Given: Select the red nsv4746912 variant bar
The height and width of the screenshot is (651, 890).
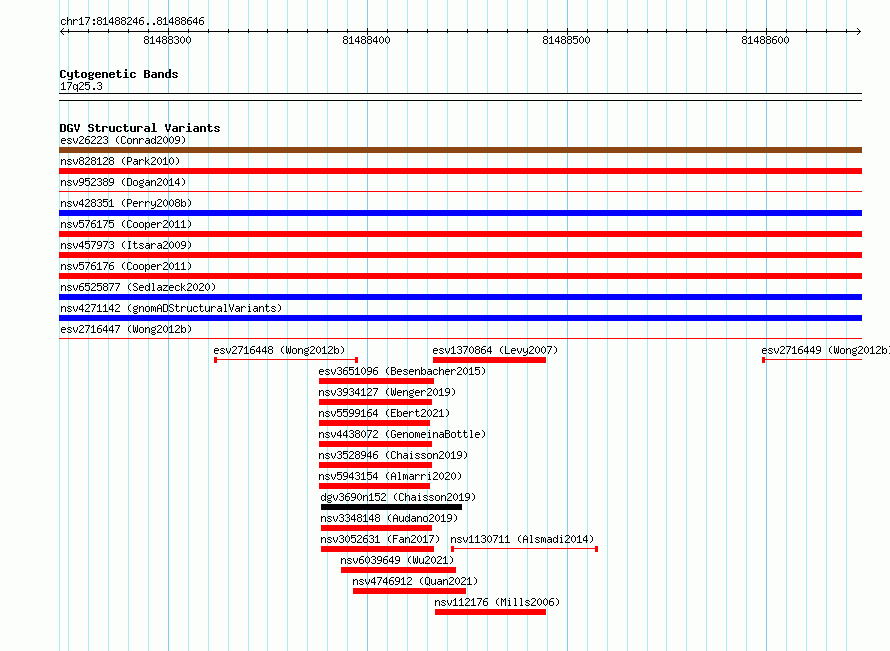Looking at the screenshot, I should (x=409, y=591).
